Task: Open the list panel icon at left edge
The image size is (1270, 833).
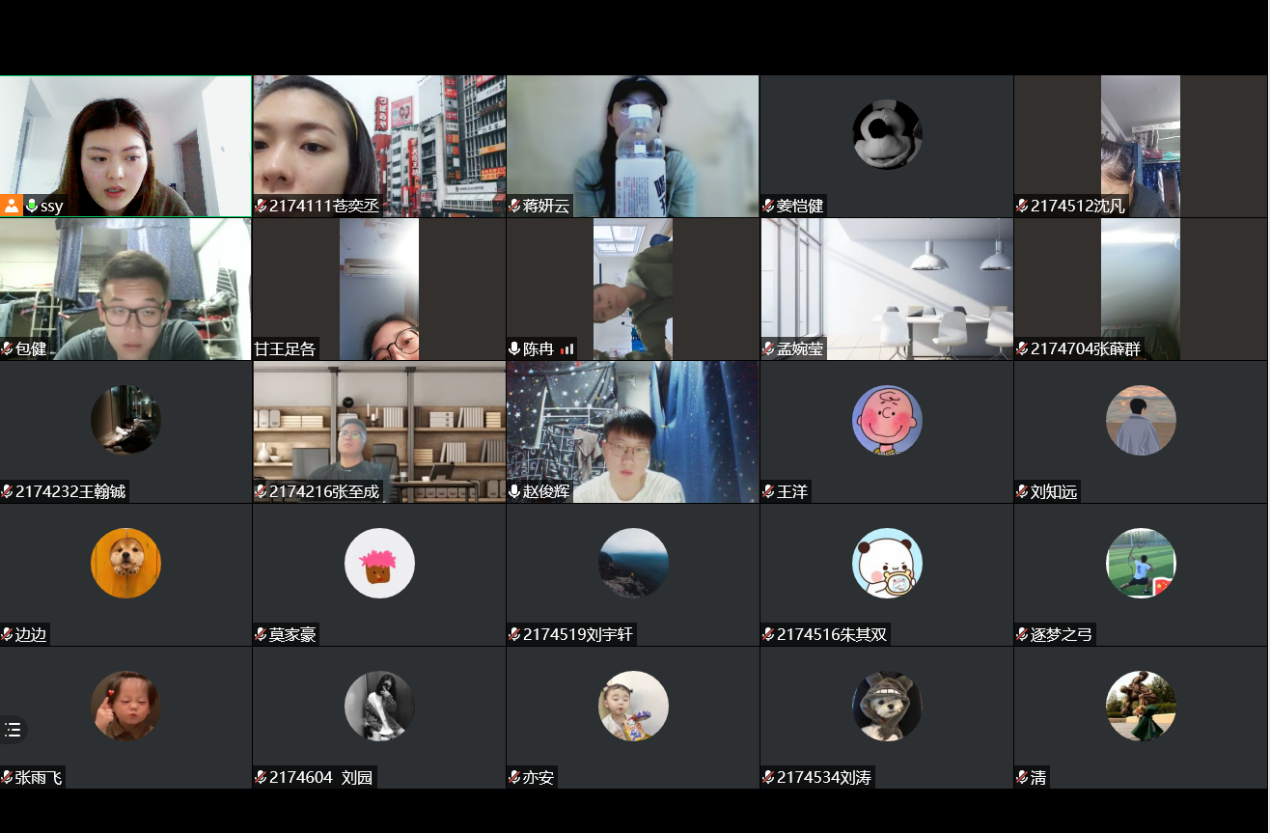Action: 12,729
